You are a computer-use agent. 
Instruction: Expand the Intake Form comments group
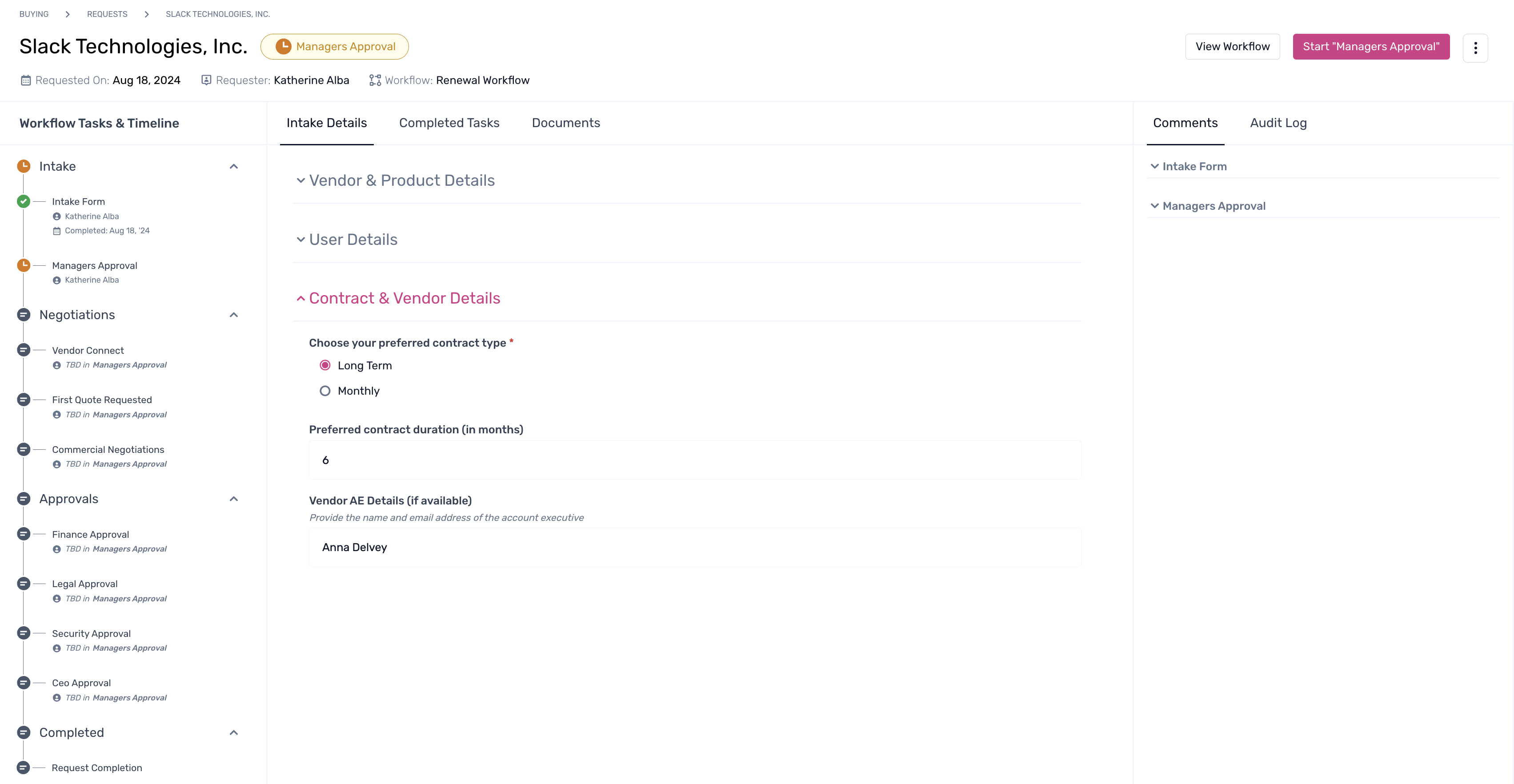1188,166
